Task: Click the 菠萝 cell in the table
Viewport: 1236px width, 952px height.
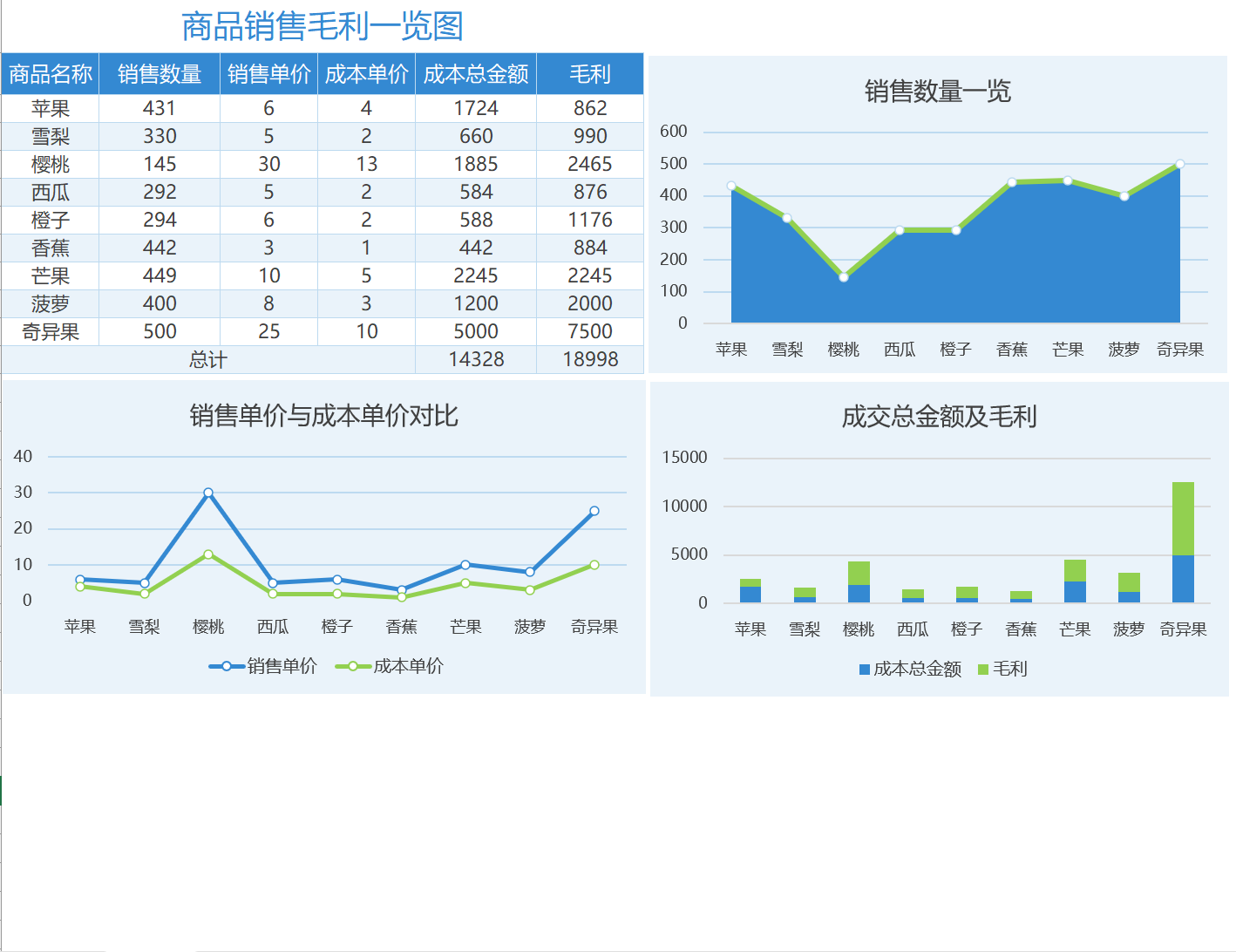Action: (51, 303)
